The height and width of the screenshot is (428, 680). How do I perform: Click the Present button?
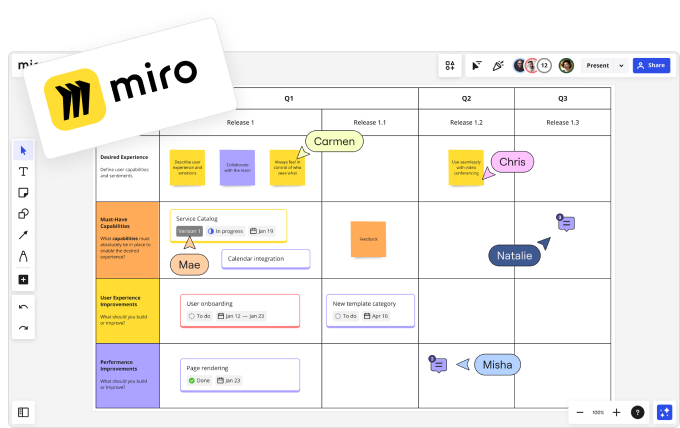pos(599,65)
